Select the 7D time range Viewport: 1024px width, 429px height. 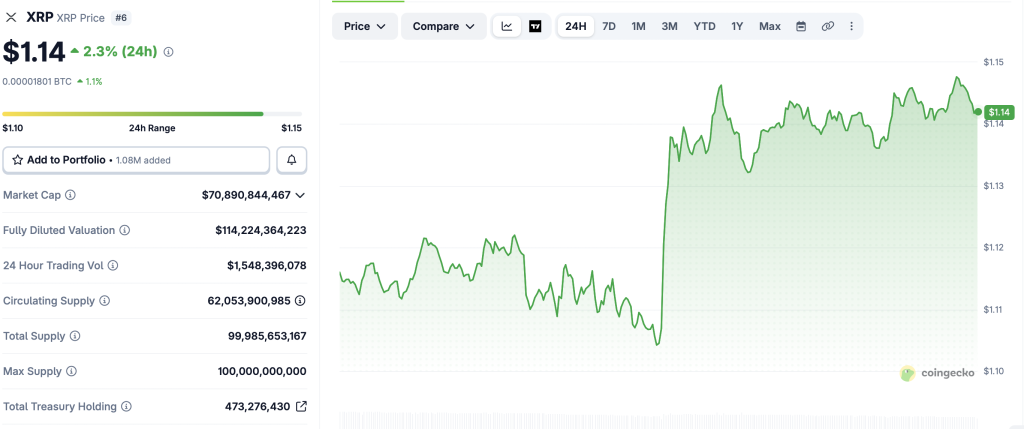(x=609, y=26)
